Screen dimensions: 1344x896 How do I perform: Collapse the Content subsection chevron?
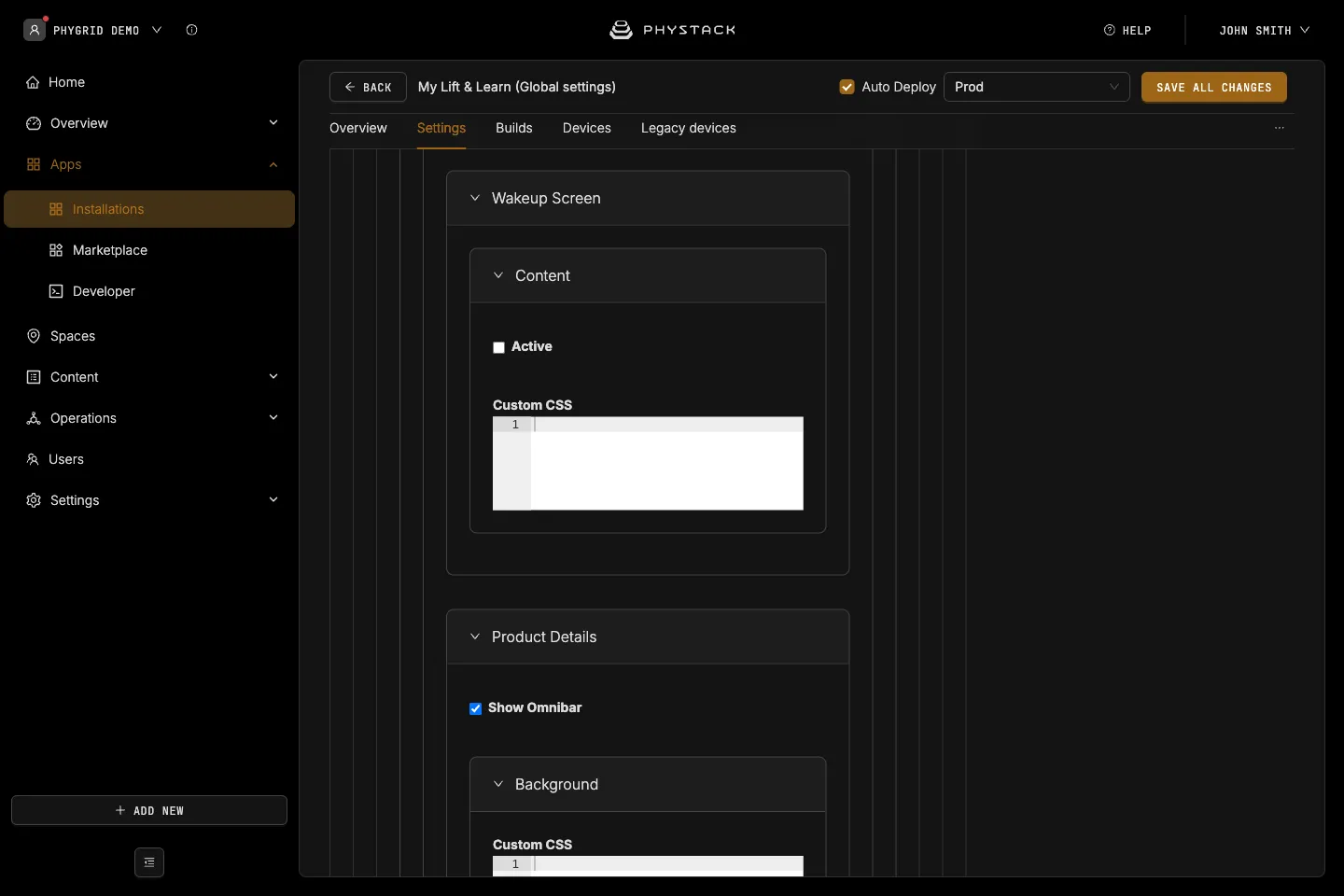[x=498, y=275]
